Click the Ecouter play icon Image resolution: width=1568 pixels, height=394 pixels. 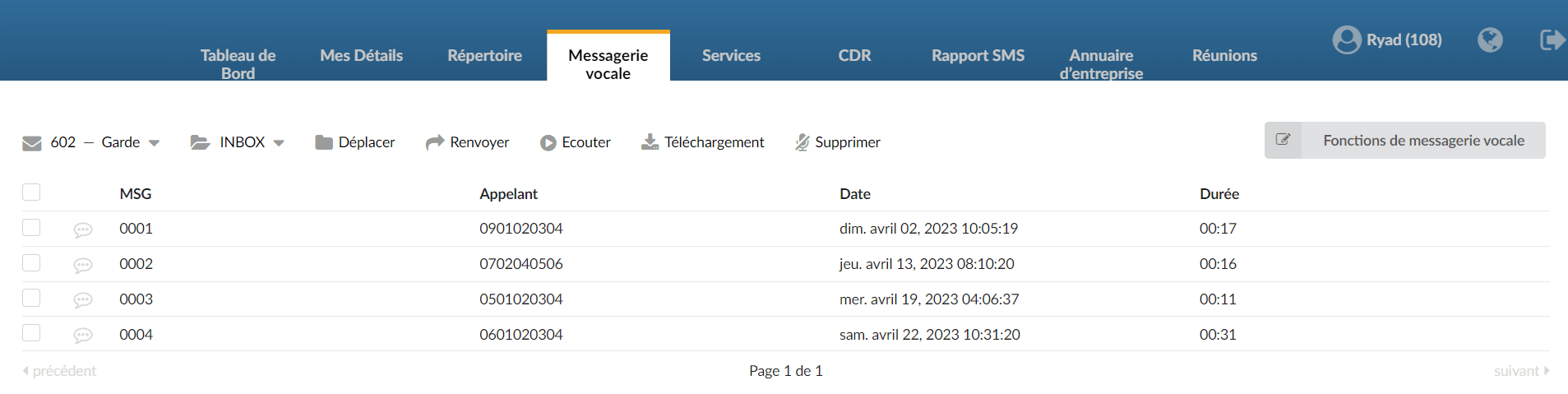(x=548, y=143)
